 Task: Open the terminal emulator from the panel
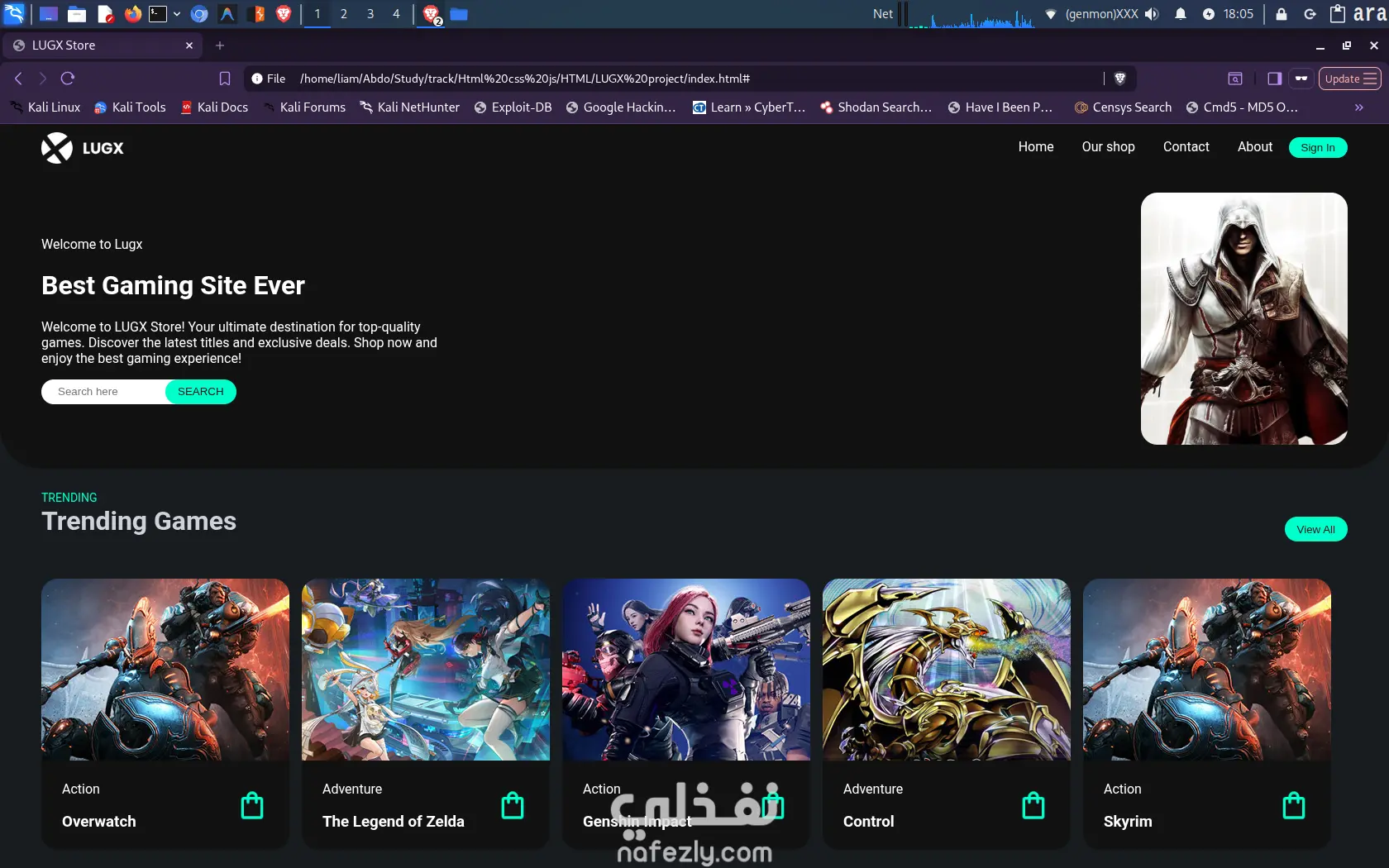158,14
